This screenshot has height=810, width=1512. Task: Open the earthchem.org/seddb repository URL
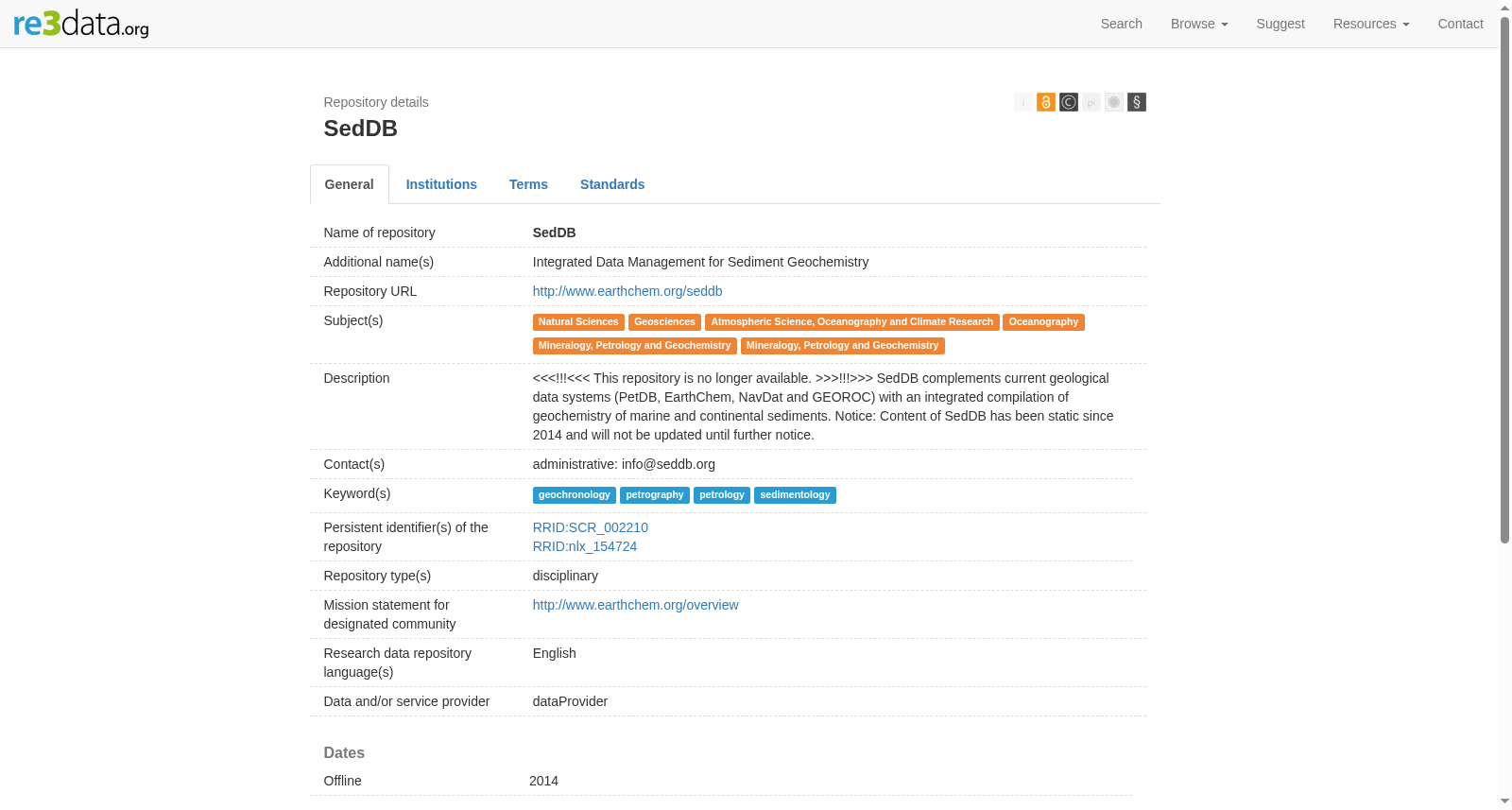[x=627, y=291]
